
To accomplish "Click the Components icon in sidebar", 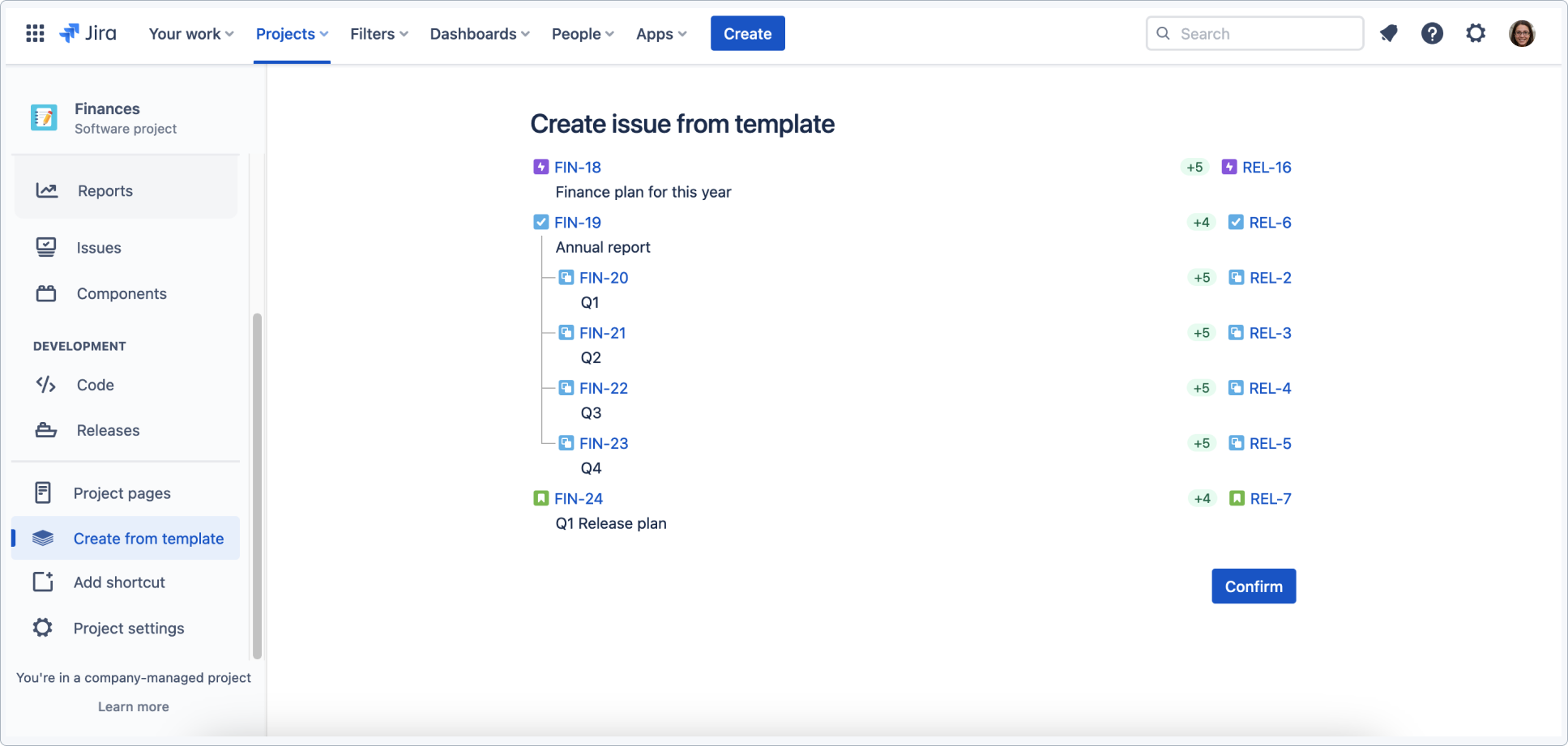I will tap(46, 293).
